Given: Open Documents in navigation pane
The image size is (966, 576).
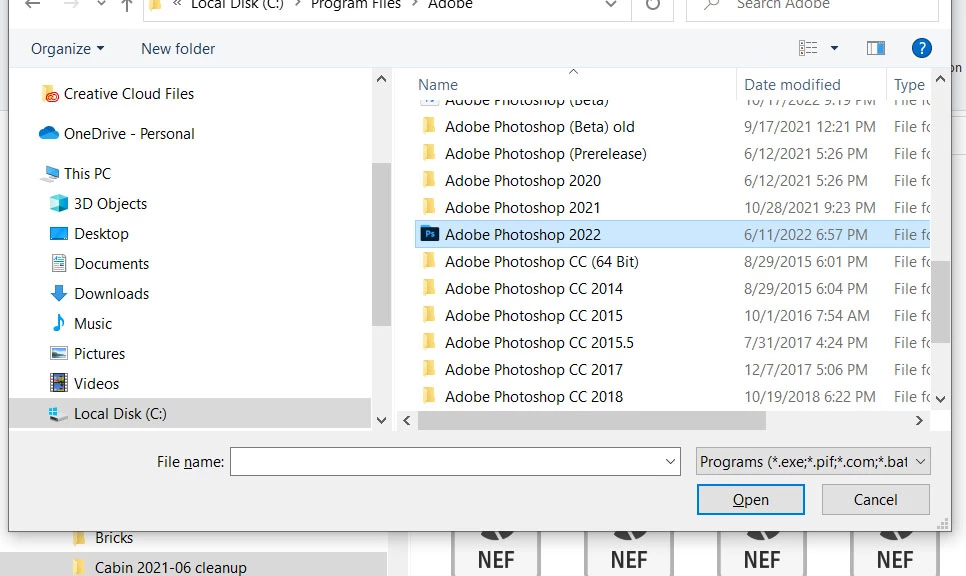Looking at the screenshot, I should (x=112, y=264).
